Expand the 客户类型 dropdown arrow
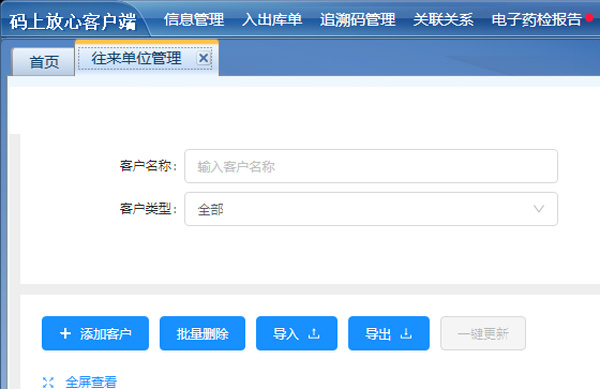This screenshot has width=600, height=389. (539, 209)
